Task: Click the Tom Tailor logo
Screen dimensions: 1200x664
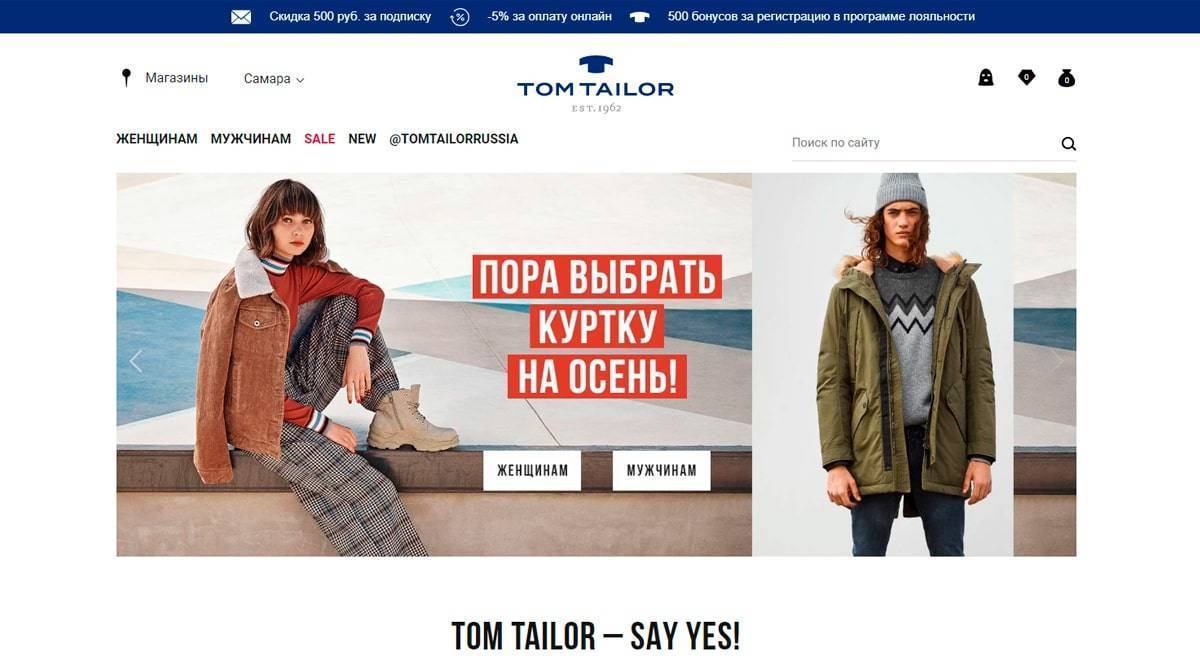Action: 595,84
